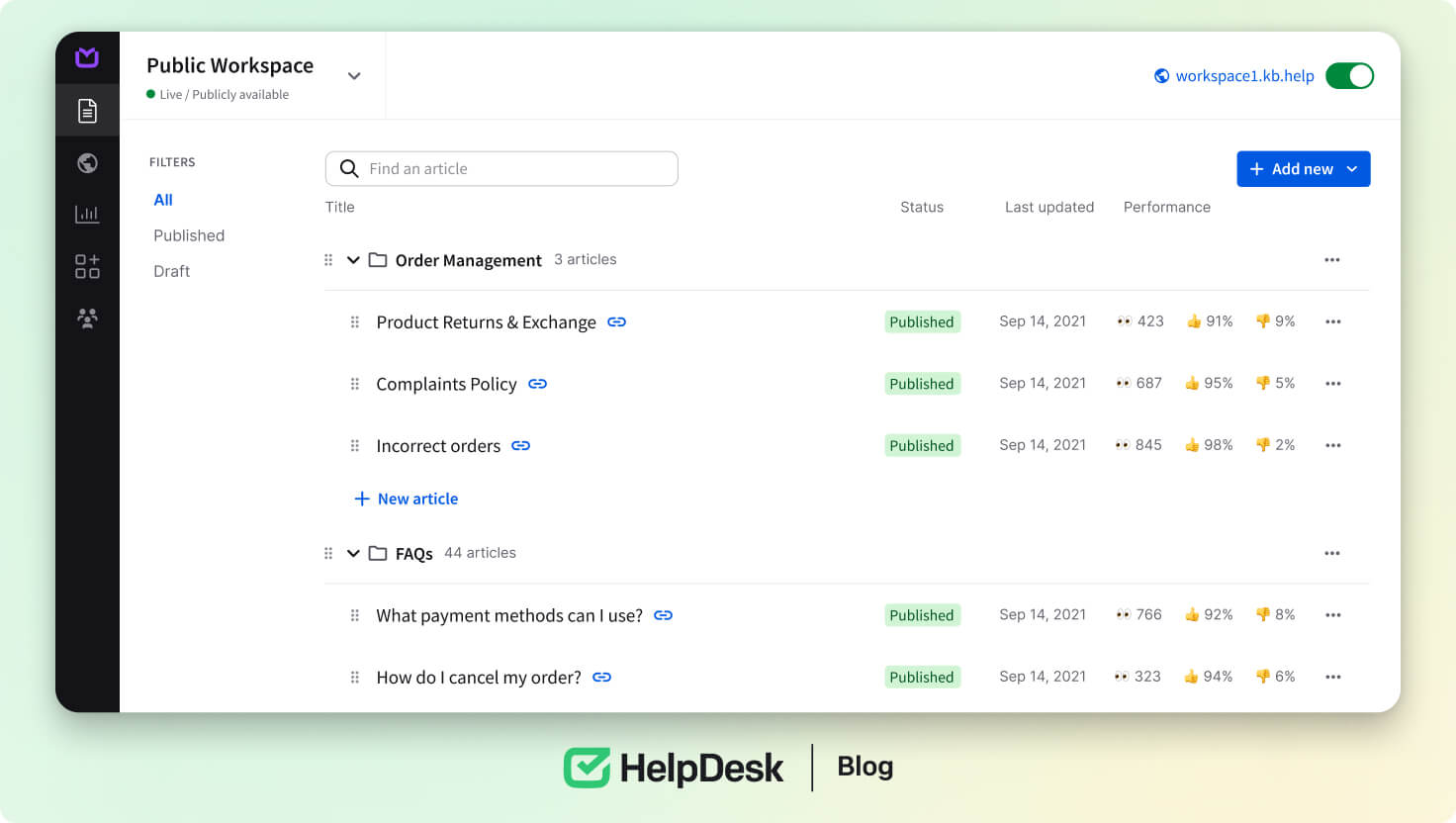Select the Published filter
Screen dimensions: 1456x823
[189, 235]
